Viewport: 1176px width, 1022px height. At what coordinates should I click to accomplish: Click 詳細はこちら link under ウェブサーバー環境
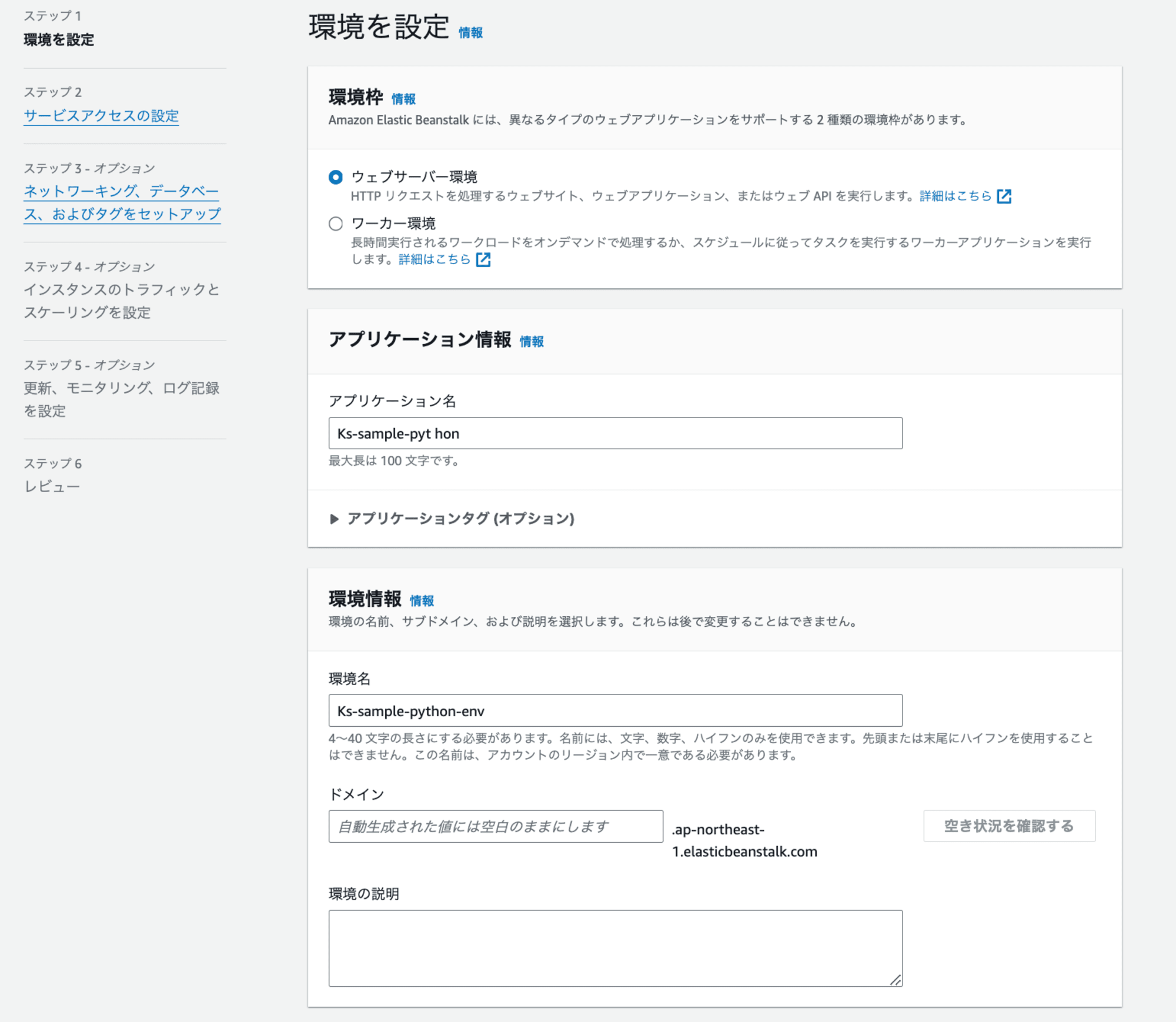click(x=955, y=196)
